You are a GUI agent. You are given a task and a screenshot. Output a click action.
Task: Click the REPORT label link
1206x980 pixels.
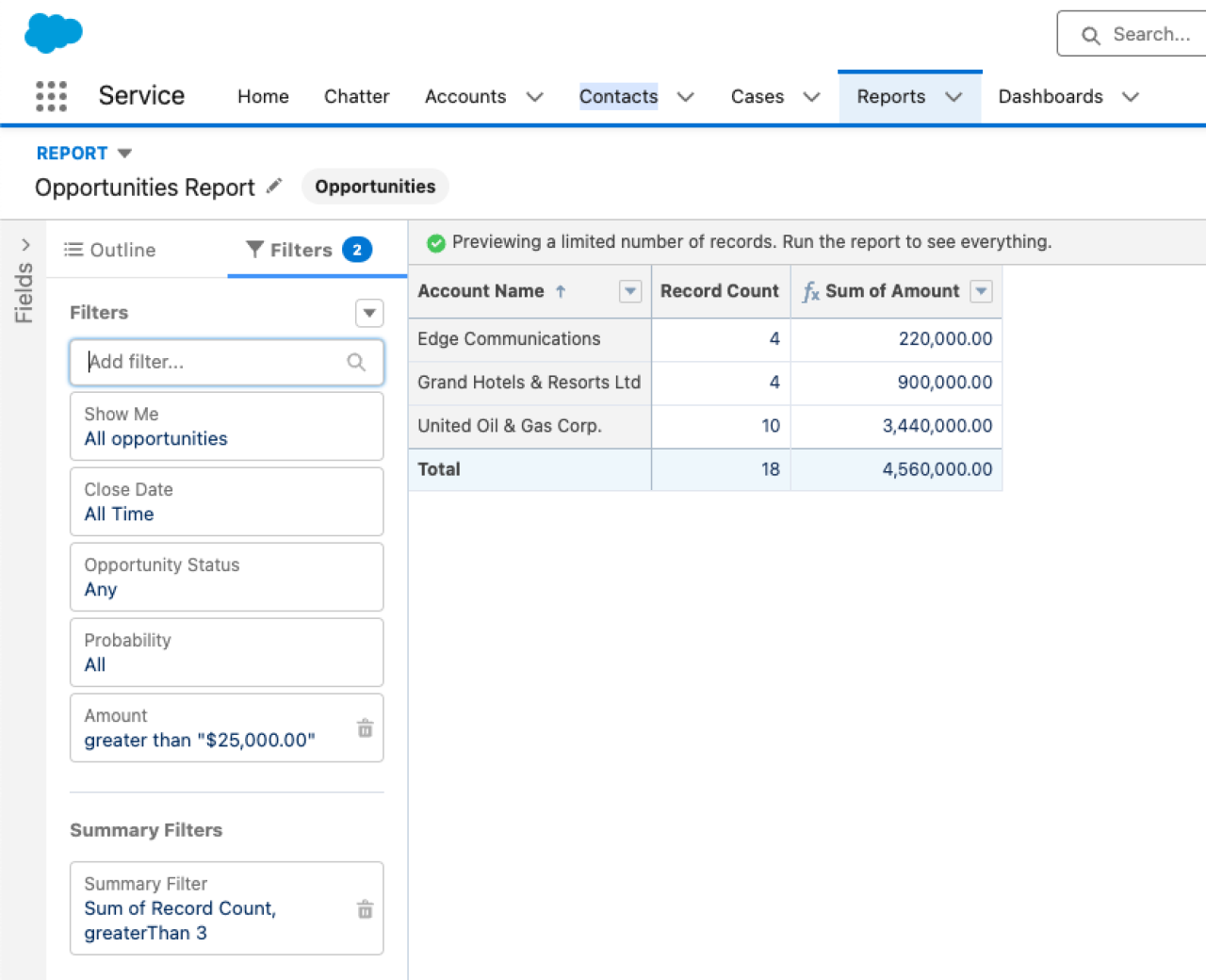click(72, 153)
